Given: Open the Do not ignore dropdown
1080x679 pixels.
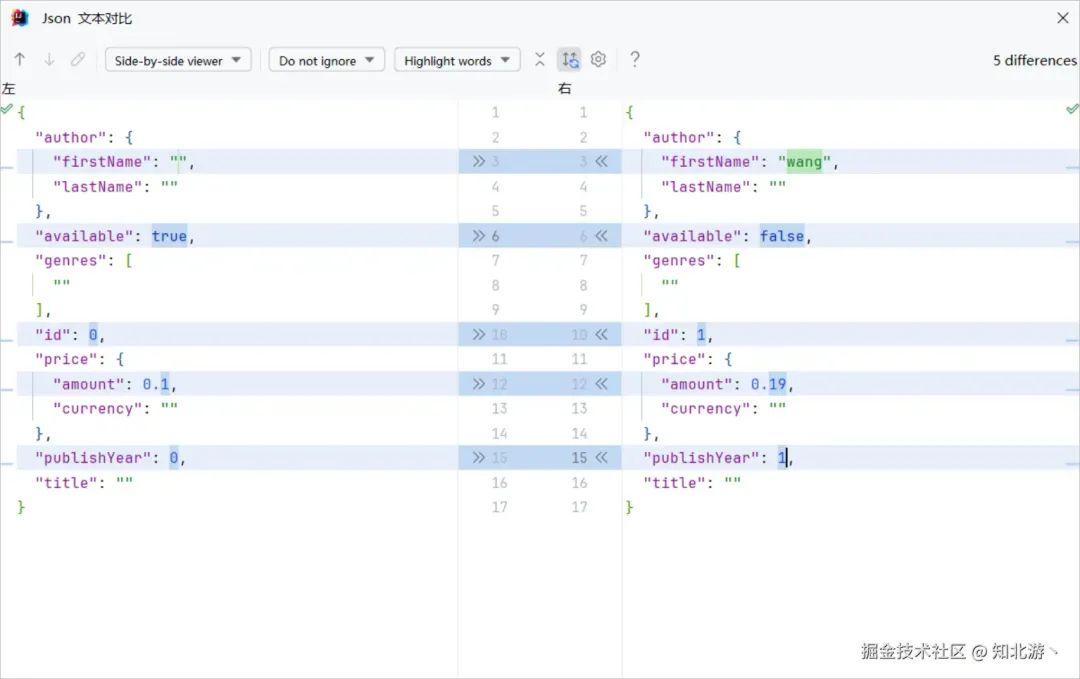Looking at the screenshot, I should tap(325, 59).
